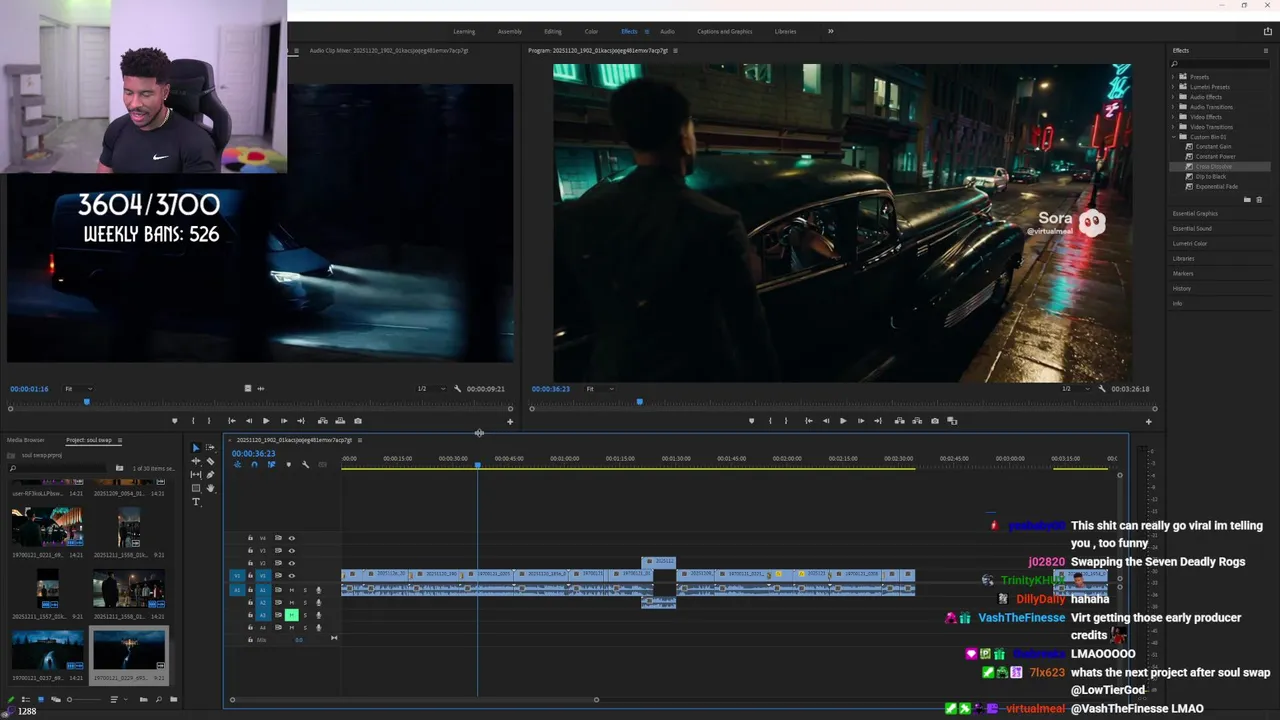Viewport: 1280px width, 720px height.
Task: Create a new custom bin in Effects panel
Action: click(1246, 200)
